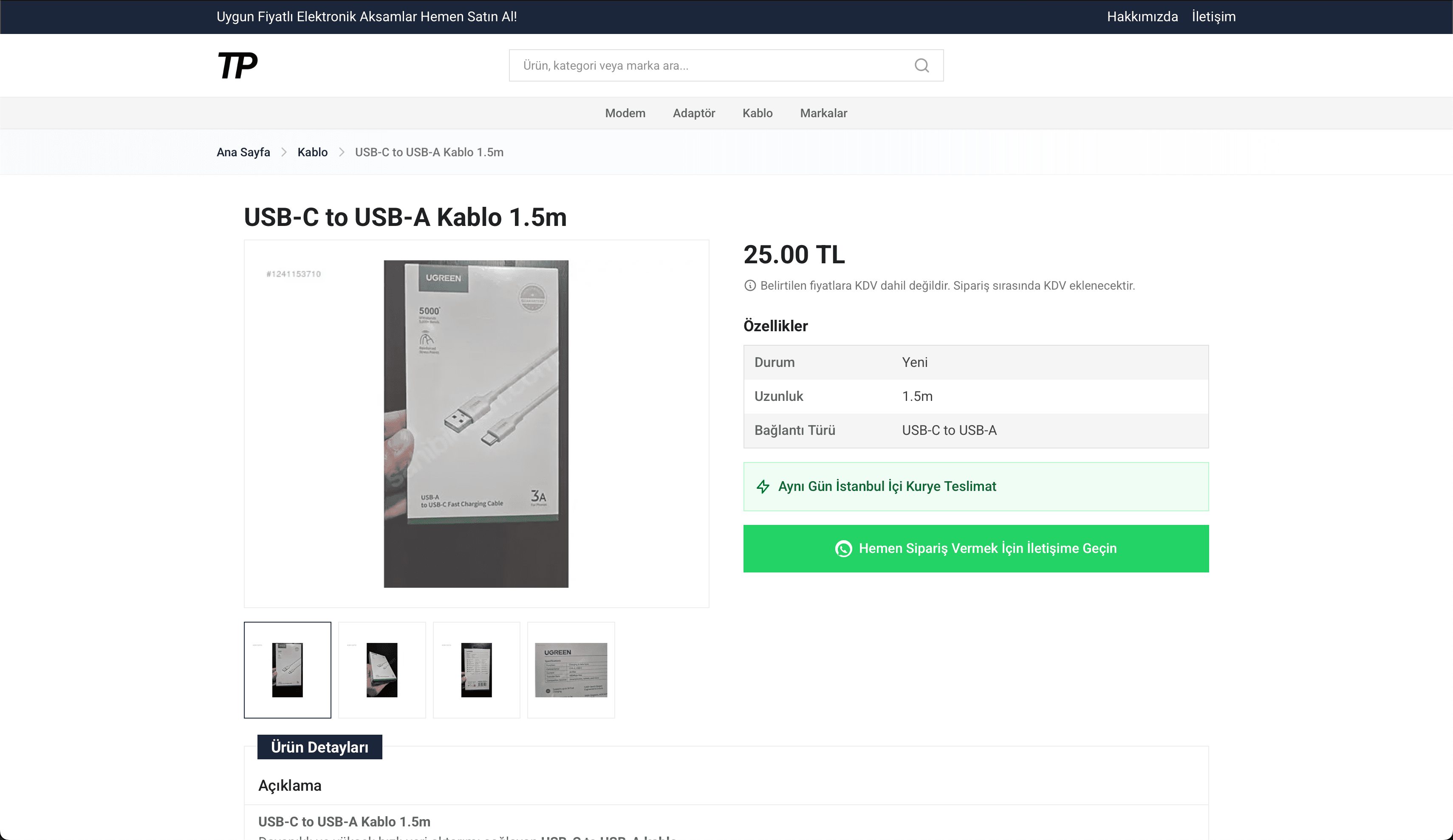
Task: Click the chevron after Ana Sayfa breadcrumb
Action: coord(284,152)
